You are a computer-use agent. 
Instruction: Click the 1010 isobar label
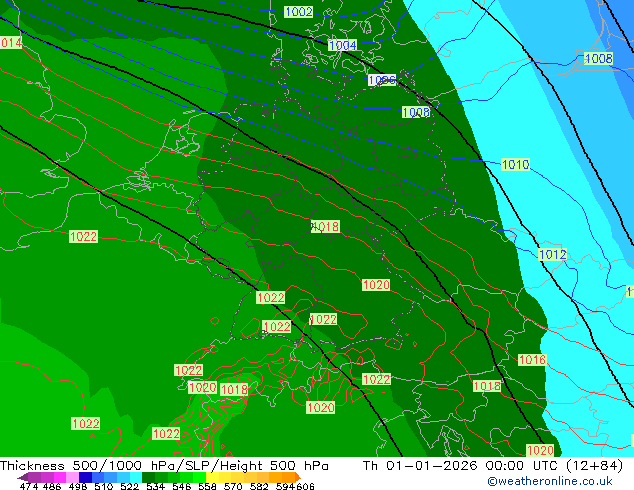click(515, 165)
